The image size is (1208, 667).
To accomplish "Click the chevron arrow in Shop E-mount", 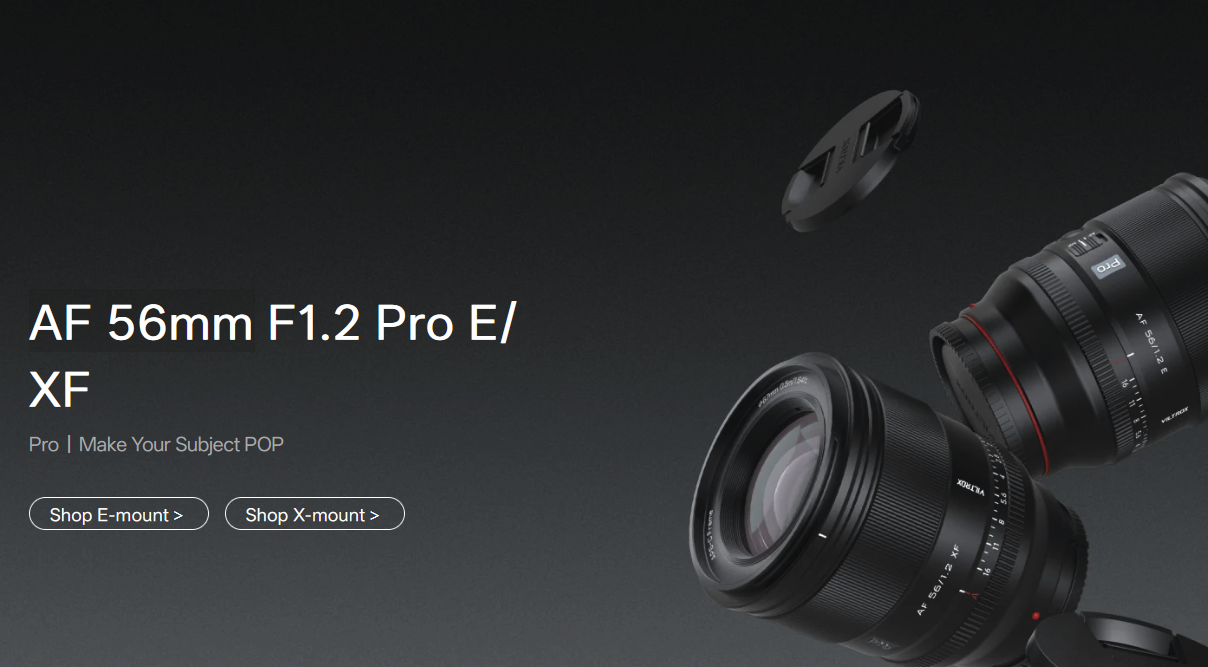I will coord(178,515).
